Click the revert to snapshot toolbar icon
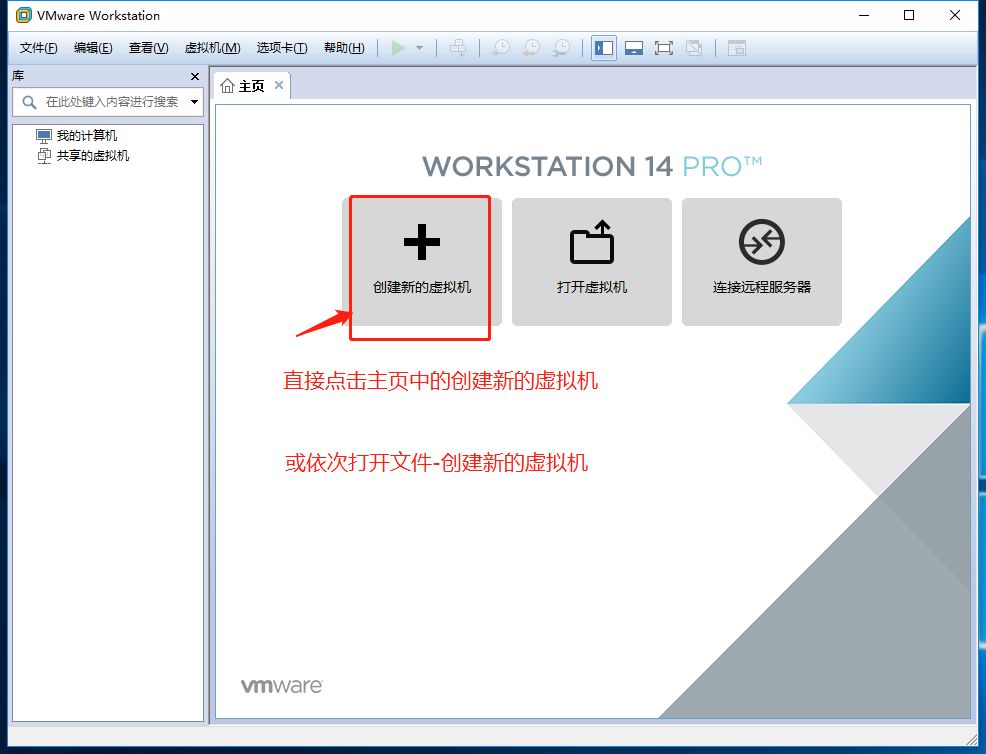This screenshot has height=754, width=986. coord(531,48)
